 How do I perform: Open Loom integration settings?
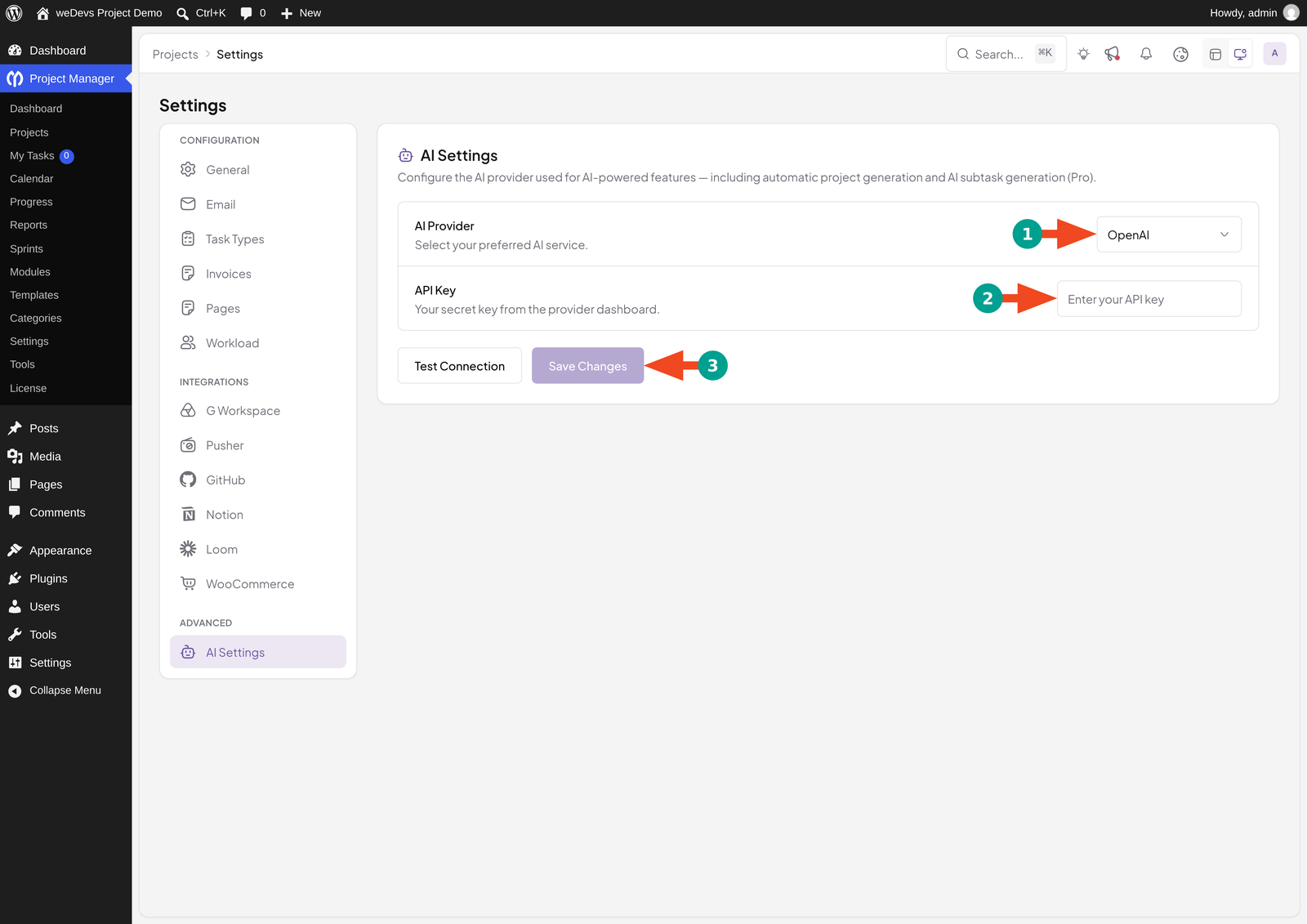click(x=257, y=550)
